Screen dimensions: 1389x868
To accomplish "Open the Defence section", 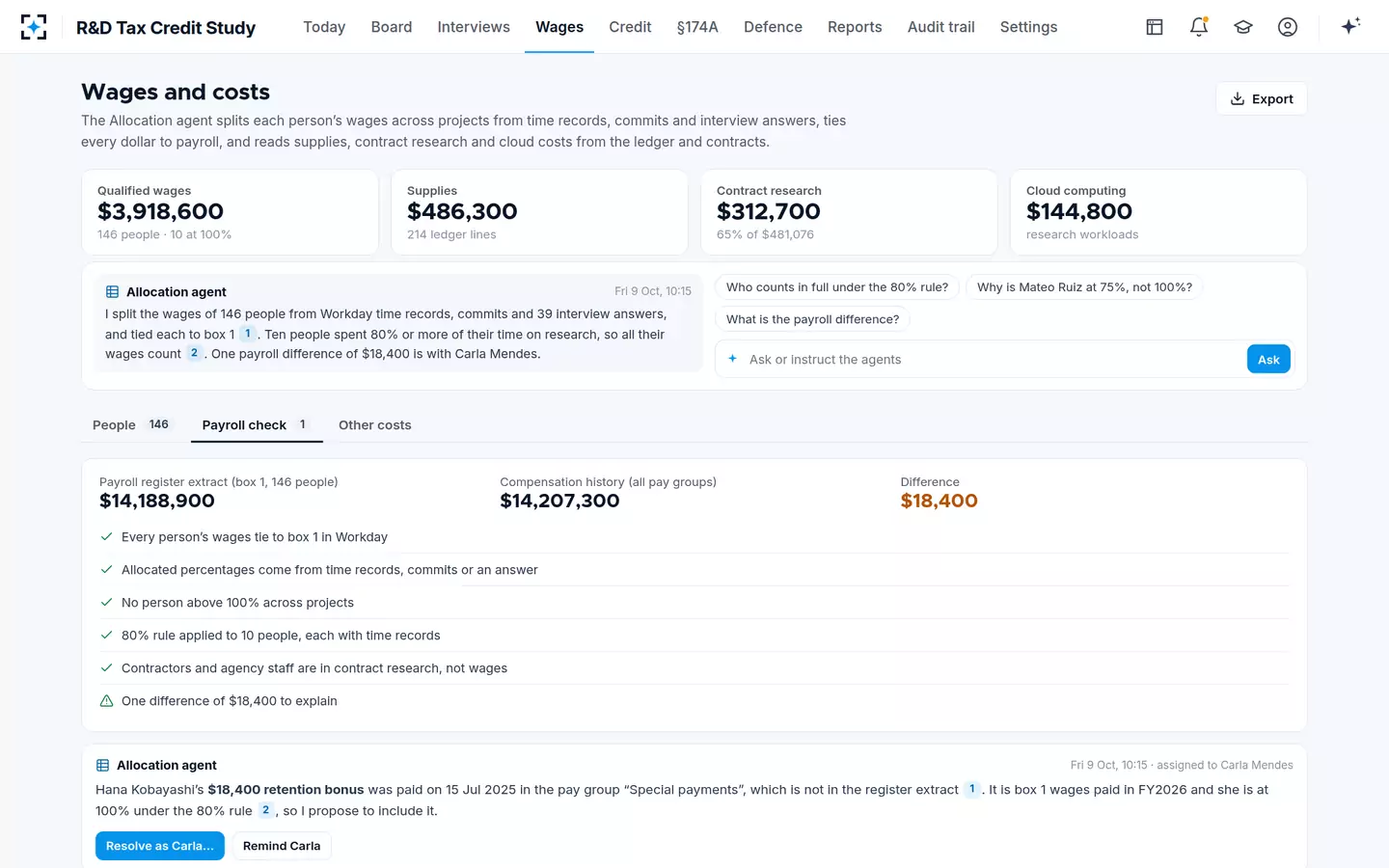I will coord(773,27).
